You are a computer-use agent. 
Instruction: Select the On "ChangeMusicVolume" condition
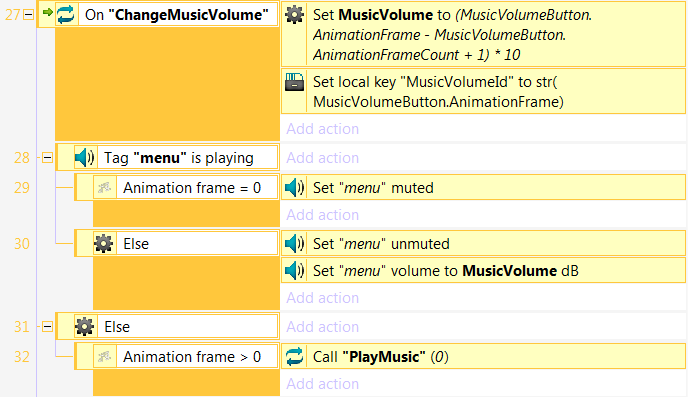coord(167,14)
